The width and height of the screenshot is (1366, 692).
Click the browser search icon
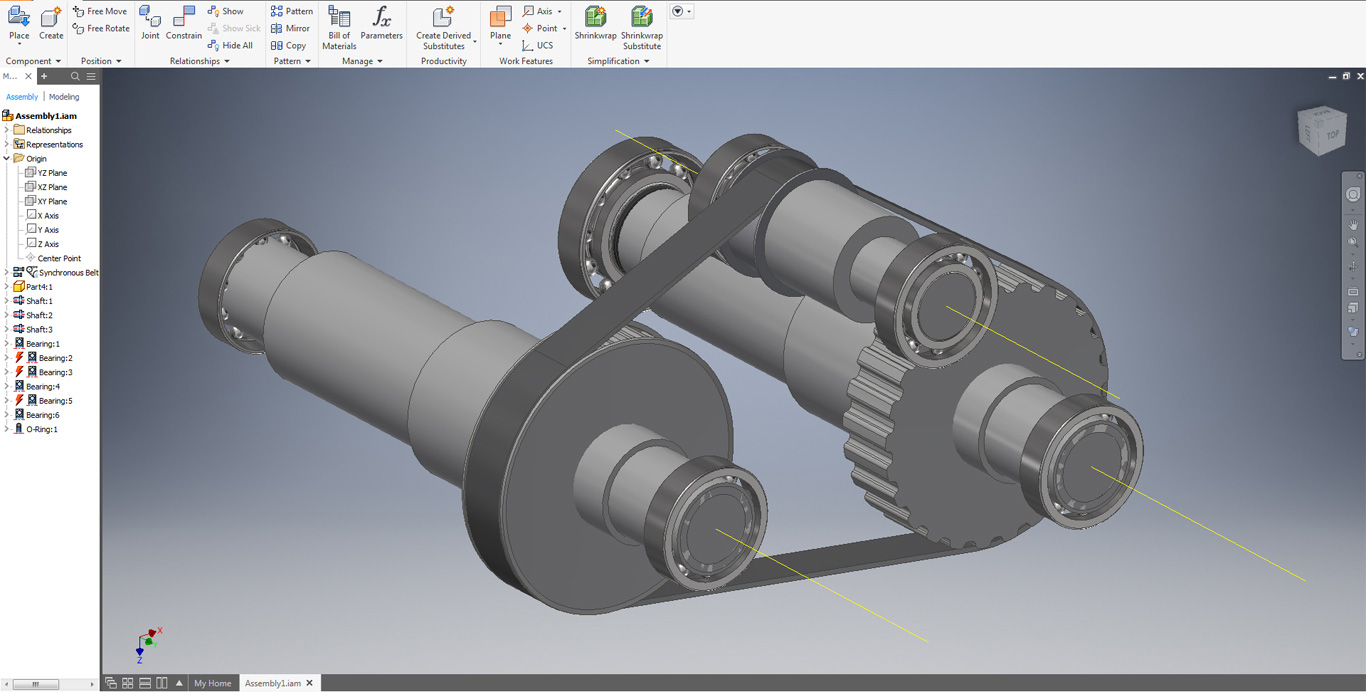[75, 76]
